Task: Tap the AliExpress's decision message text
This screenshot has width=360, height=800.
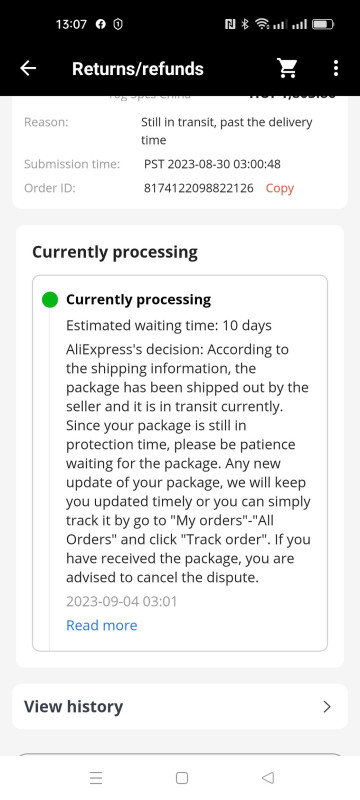Action: point(188,463)
